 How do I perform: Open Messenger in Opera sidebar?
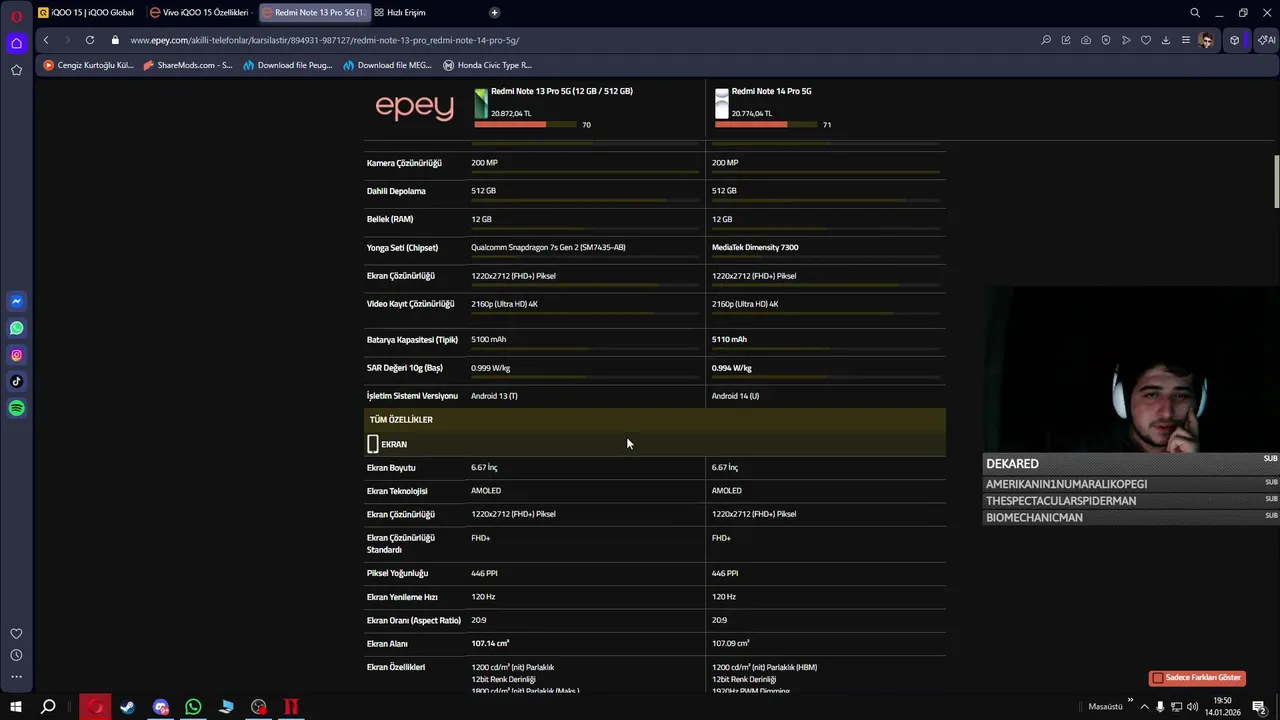click(x=16, y=301)
